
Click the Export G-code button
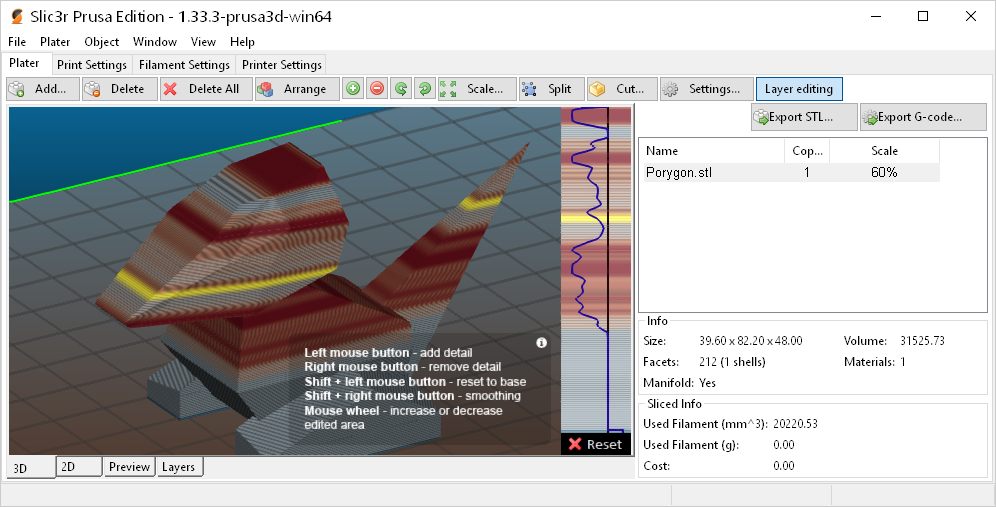point(922,117)
